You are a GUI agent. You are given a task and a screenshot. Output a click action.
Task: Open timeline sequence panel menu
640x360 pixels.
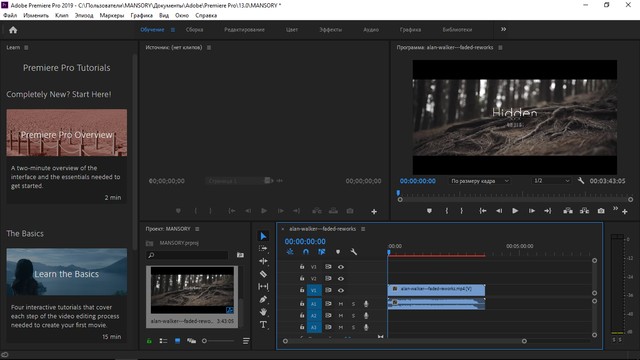click(363, 229)
